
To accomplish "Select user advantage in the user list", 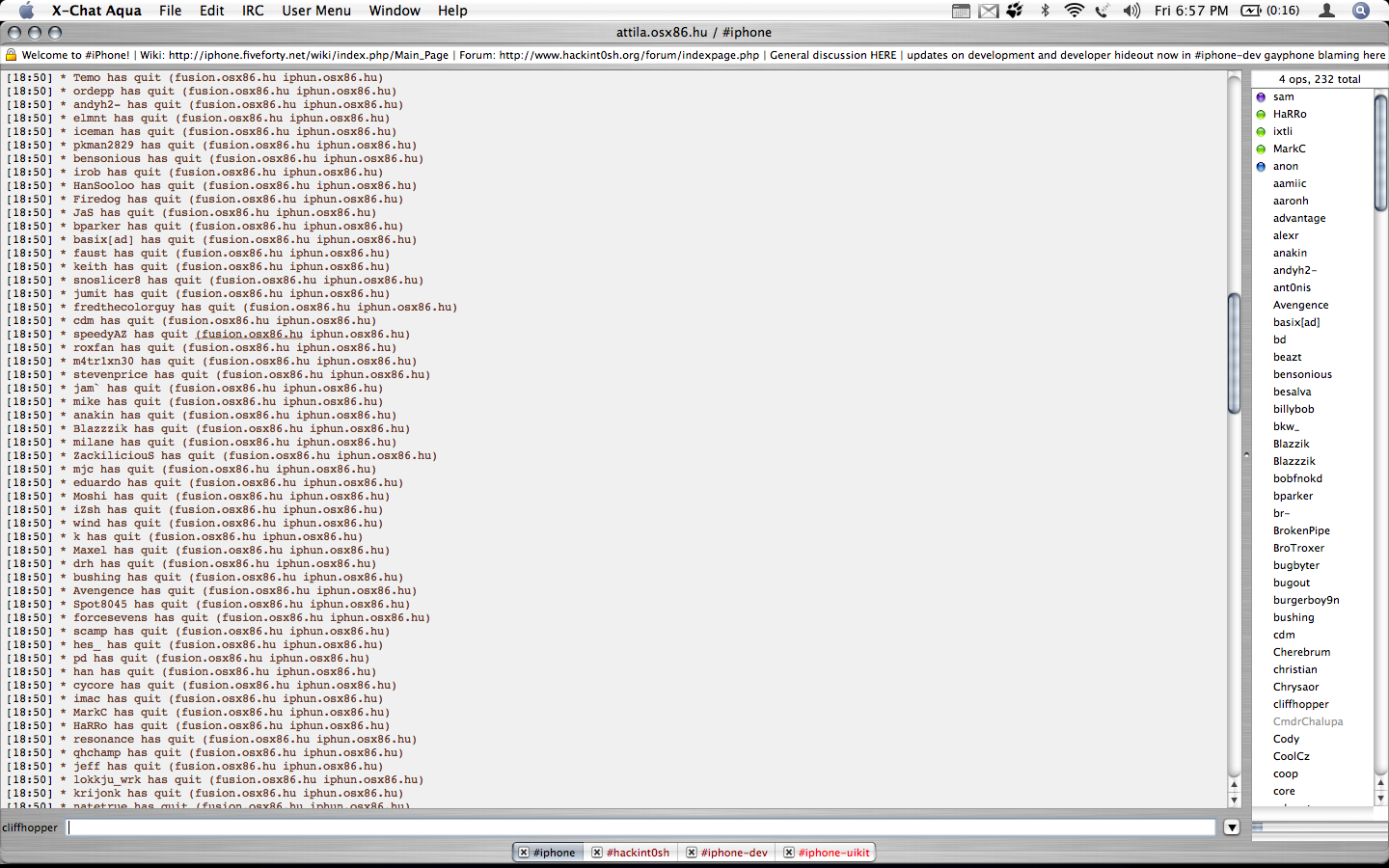I will (1299, 219).
